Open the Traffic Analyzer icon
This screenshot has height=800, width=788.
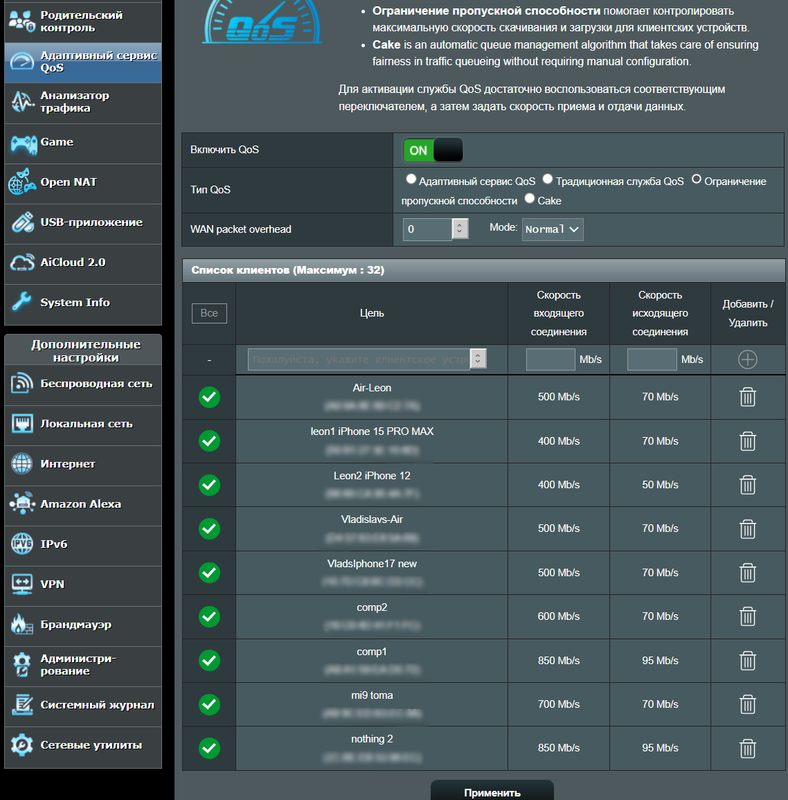pos(22,102)
